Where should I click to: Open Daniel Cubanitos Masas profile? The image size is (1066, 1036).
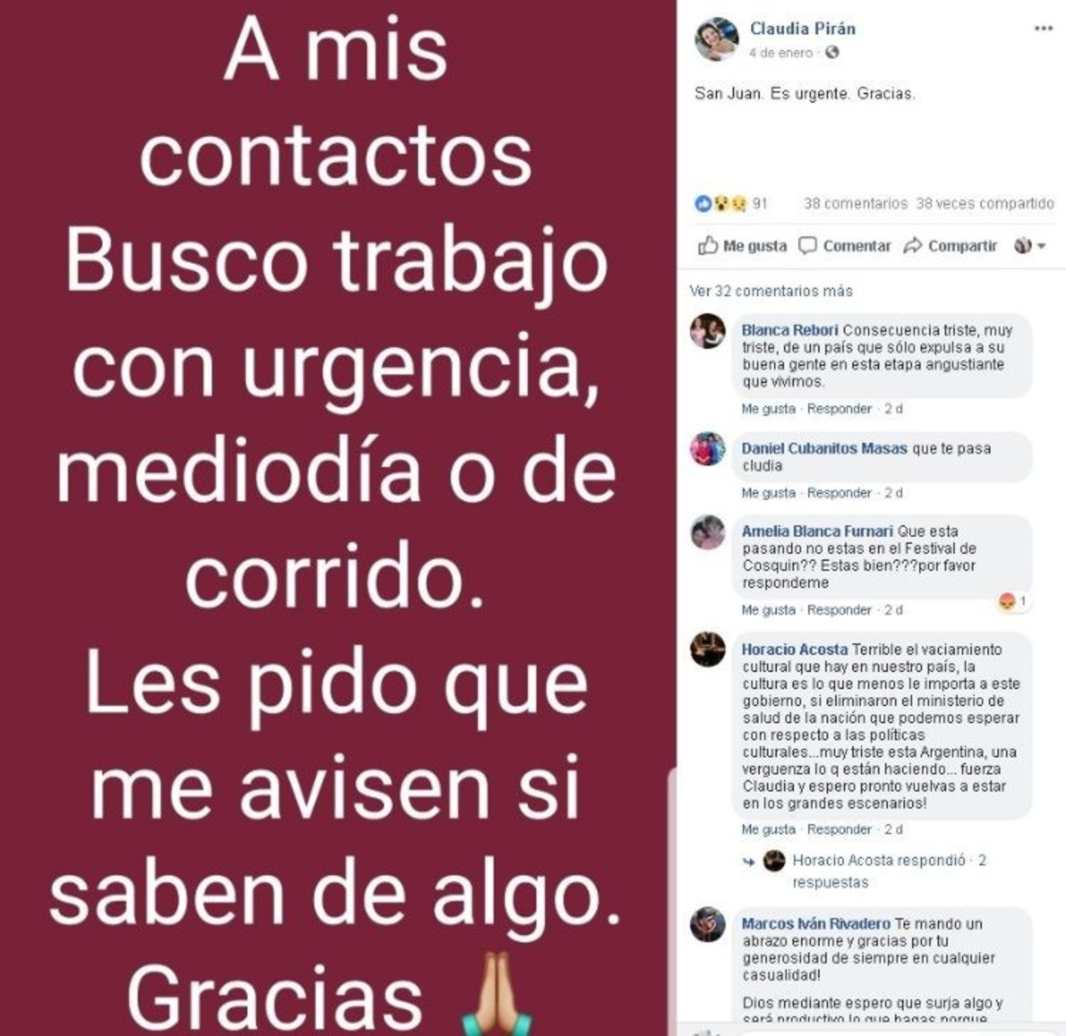(x=824, y=449)
